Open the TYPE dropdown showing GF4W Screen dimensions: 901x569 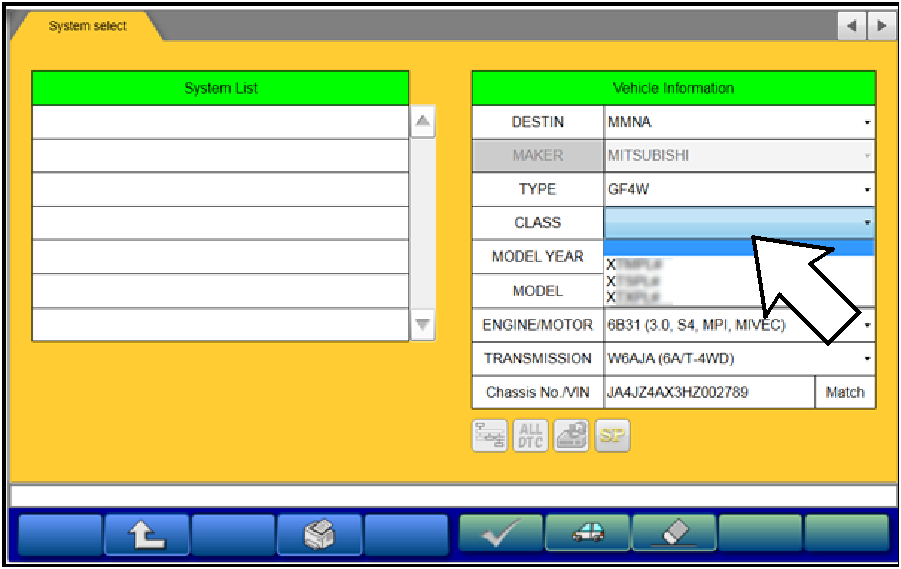coord(739,189)
